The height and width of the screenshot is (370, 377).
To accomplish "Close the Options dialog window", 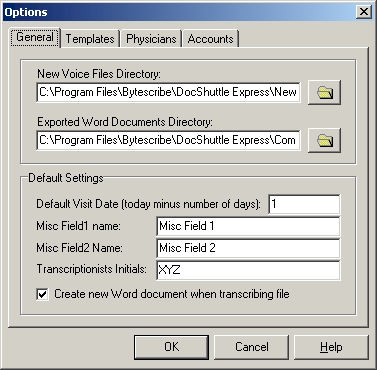I will point(364,12).
